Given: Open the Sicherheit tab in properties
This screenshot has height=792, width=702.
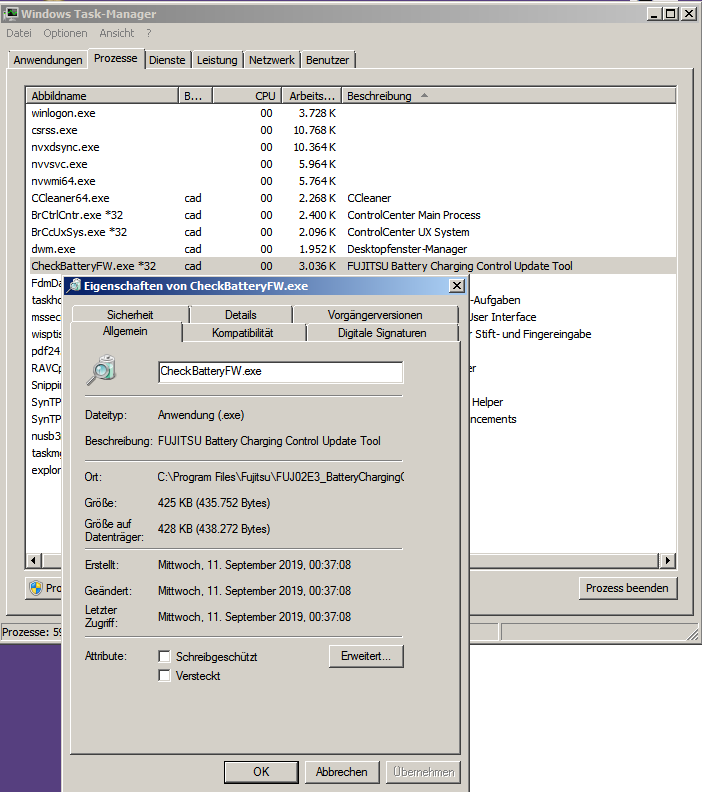Looking at the screenshot, I should [x=130, y=315].
